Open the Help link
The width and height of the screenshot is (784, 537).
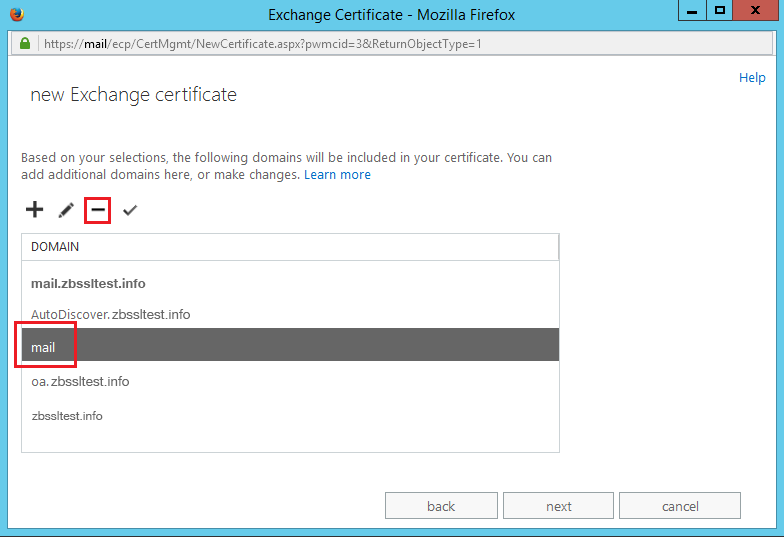click(752, 78)
